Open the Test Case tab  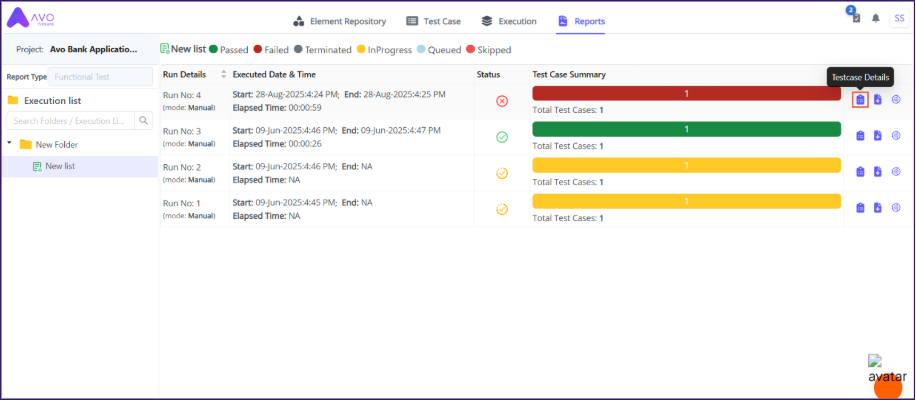click(434, 21)
